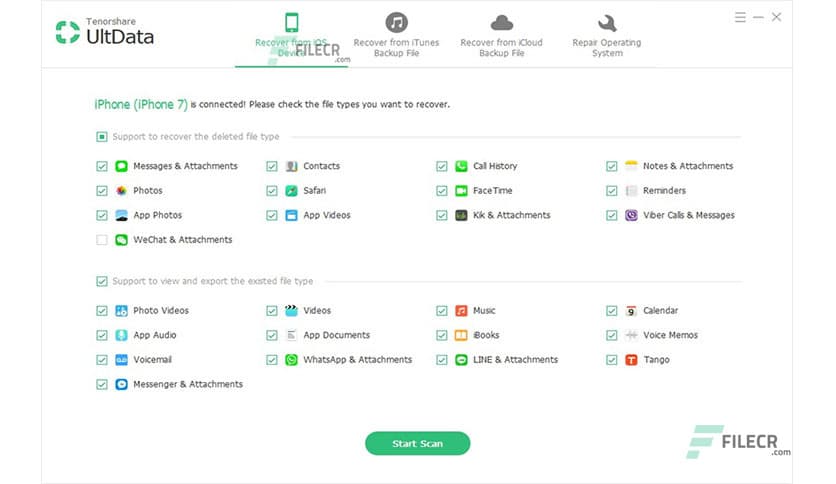This screenshot has height=484, width=836.
Task: Open the hamburger menu icon
Action: tap(740, 18)
